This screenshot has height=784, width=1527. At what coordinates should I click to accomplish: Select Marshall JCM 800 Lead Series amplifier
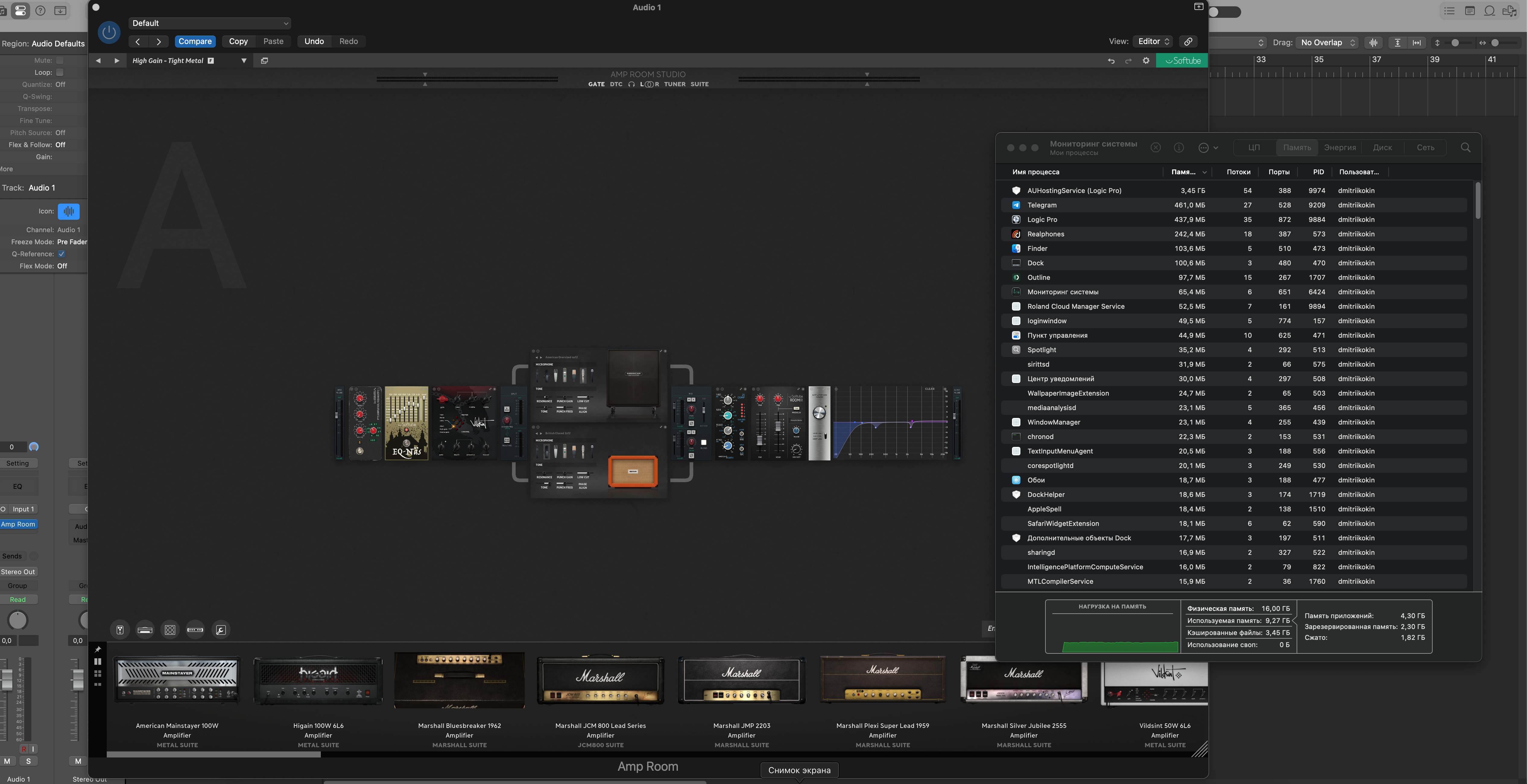point(600,680)
